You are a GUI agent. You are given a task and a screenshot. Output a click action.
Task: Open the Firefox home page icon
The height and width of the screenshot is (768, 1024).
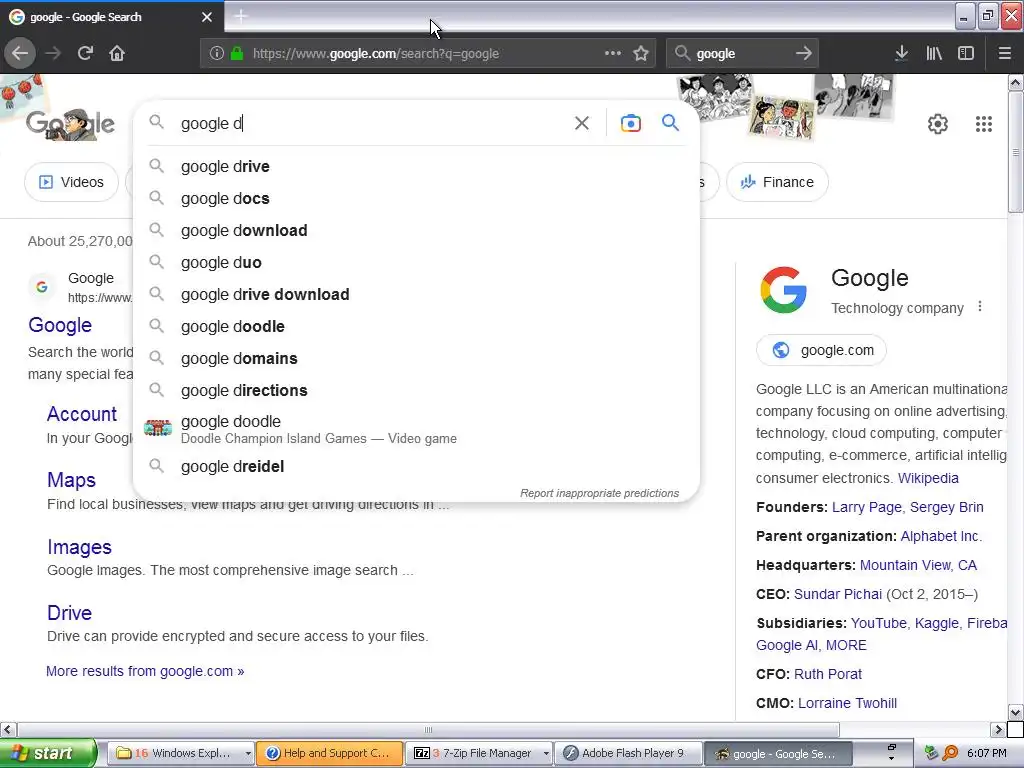[x=117, y=53]
